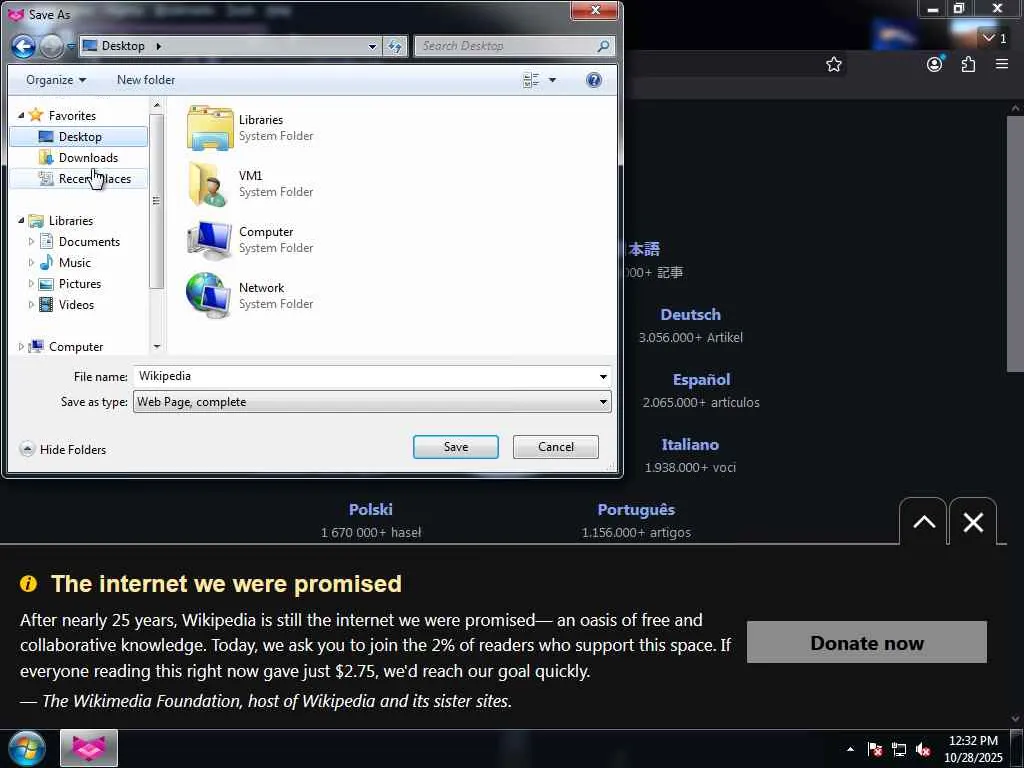Click the search magnifier in Search Desktop box

tap(603, 46)
